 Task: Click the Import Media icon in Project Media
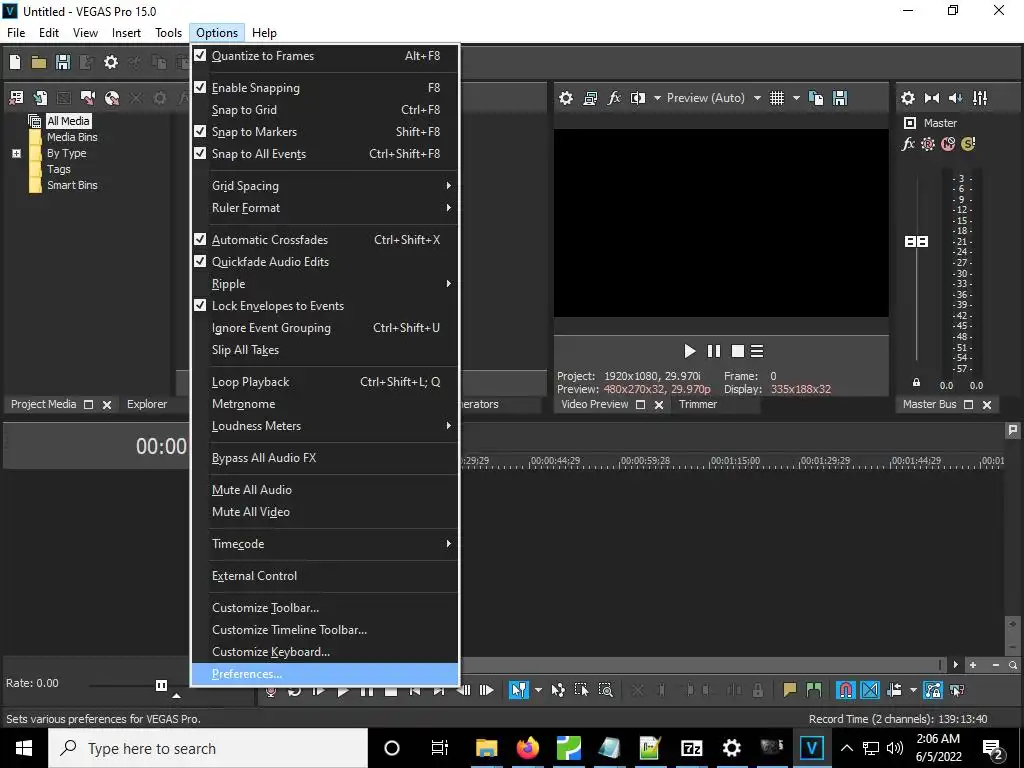tap(40, 98)
